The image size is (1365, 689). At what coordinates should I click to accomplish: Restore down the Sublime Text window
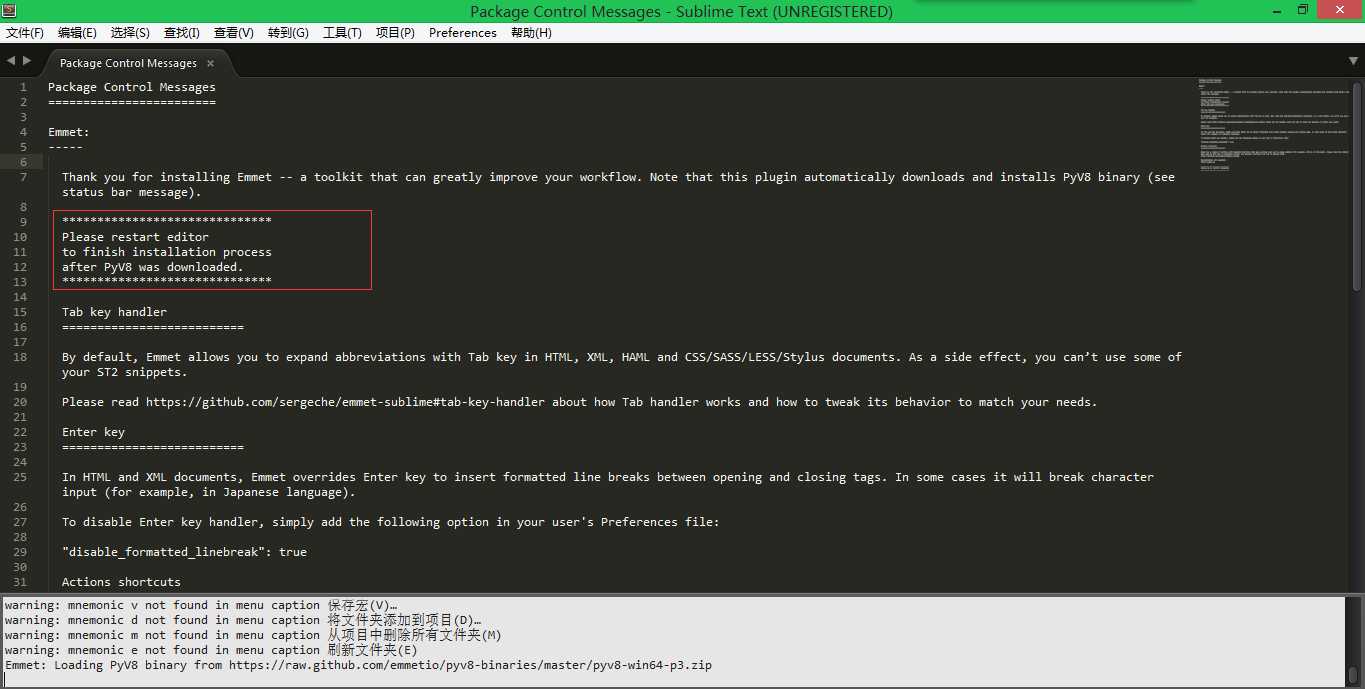pyautogui.click(x=1303, y=10)
